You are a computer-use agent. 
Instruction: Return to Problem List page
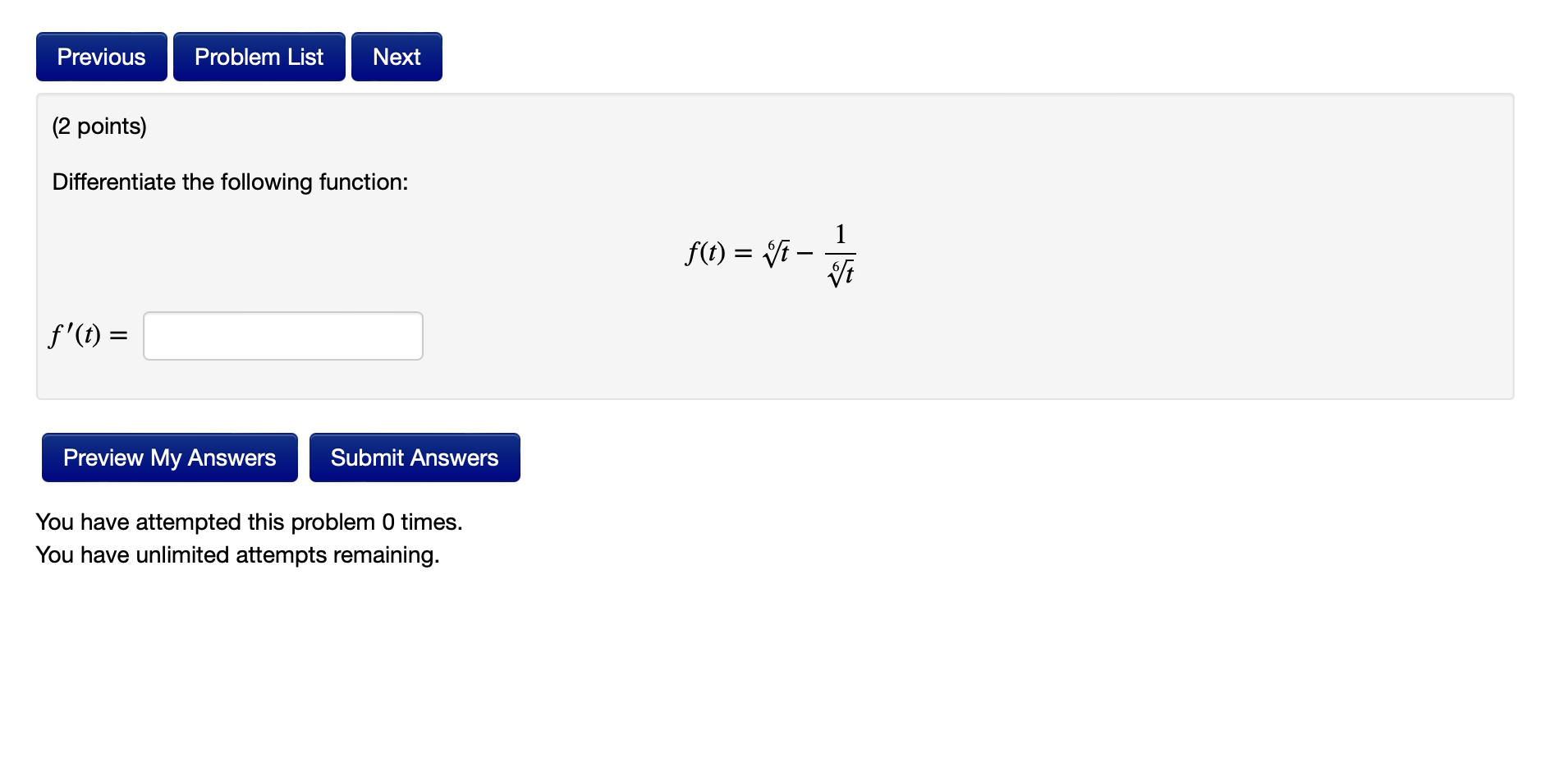tap(258, 56)
